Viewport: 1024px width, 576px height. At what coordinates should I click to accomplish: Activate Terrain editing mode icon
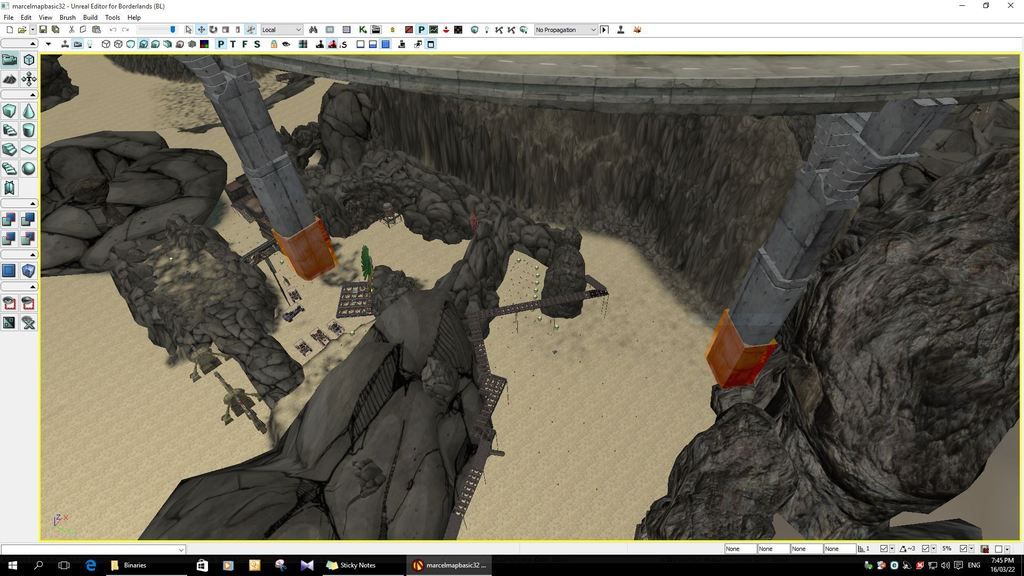[9, 79]
